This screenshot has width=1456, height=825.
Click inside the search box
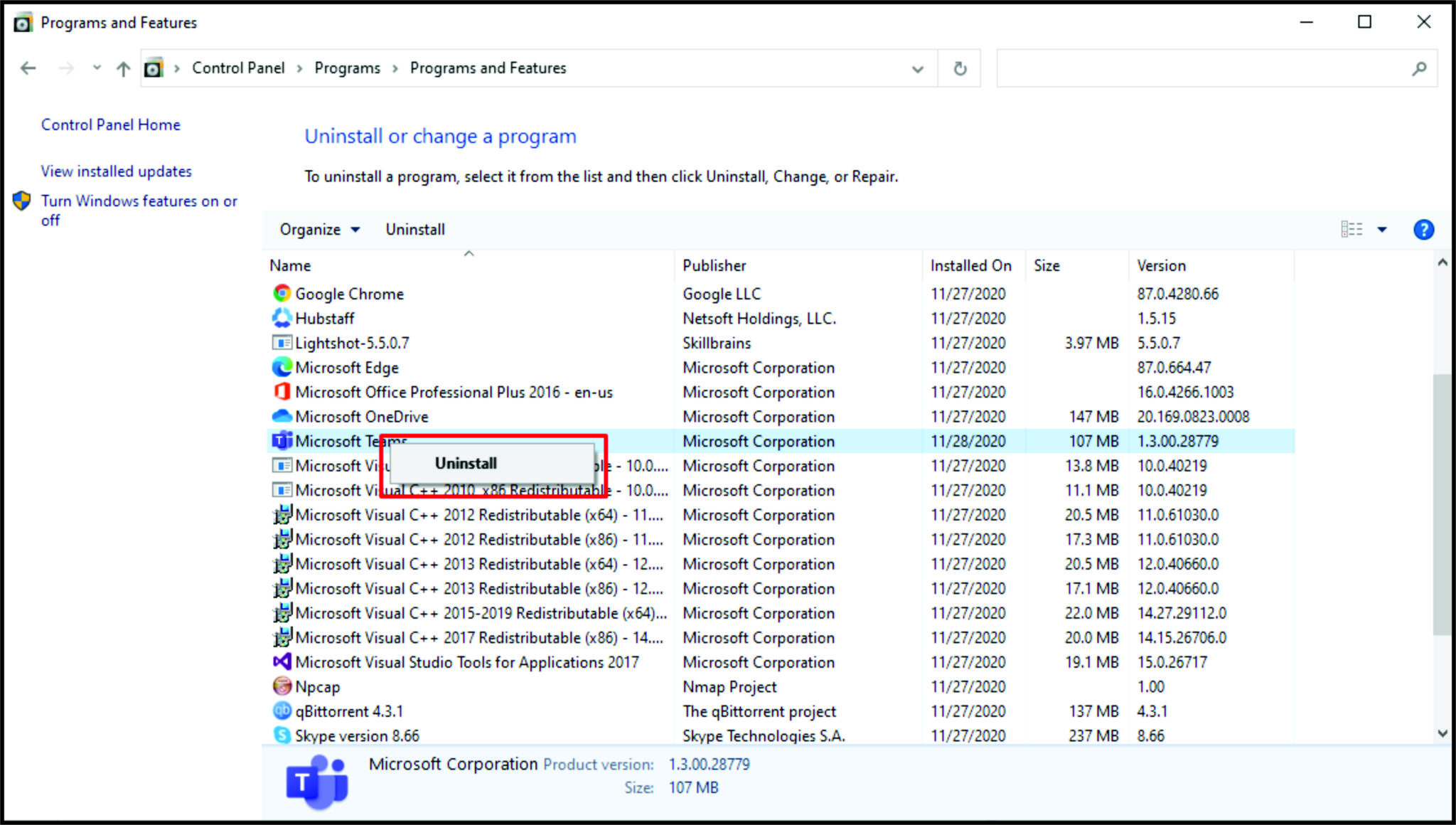pos(1209,68)
